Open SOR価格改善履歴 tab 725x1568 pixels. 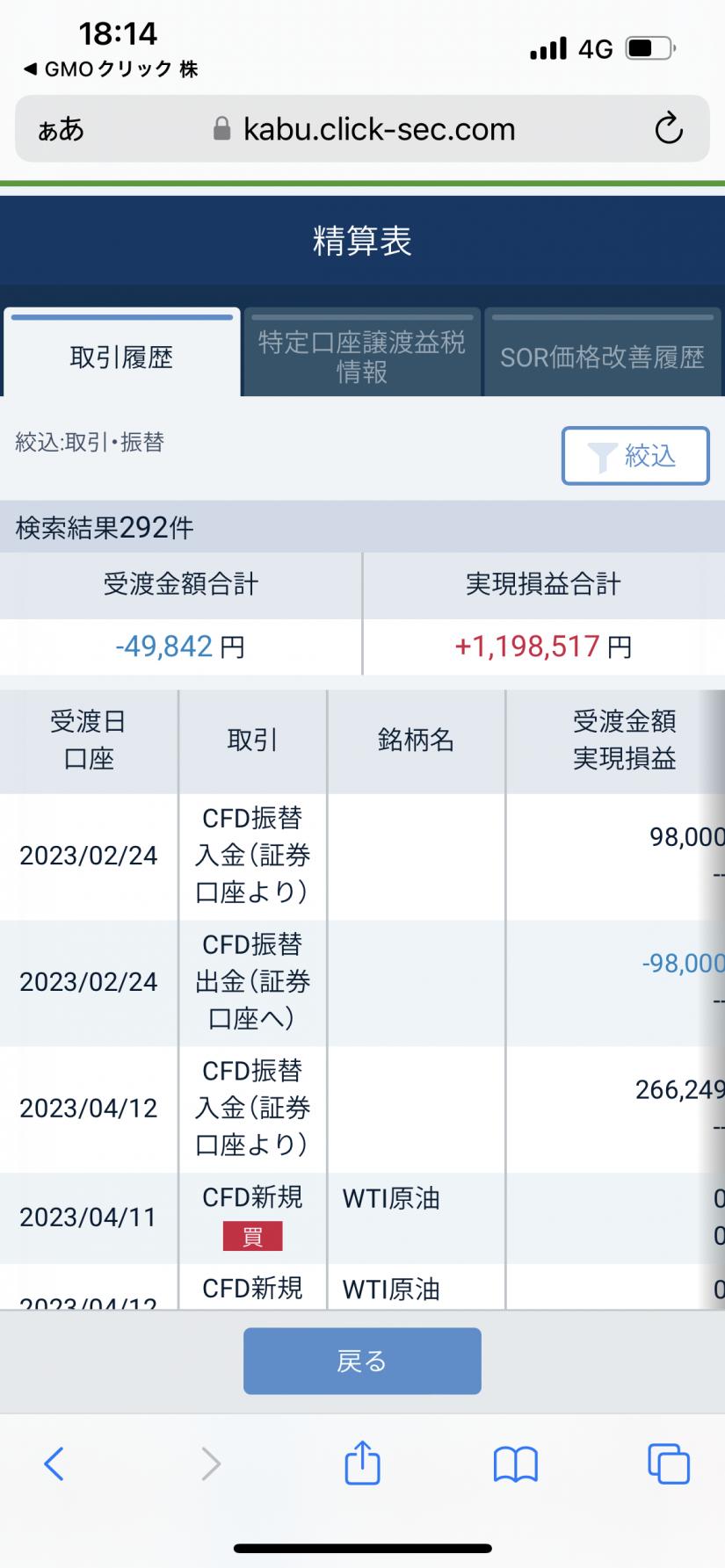click(602, 357)
